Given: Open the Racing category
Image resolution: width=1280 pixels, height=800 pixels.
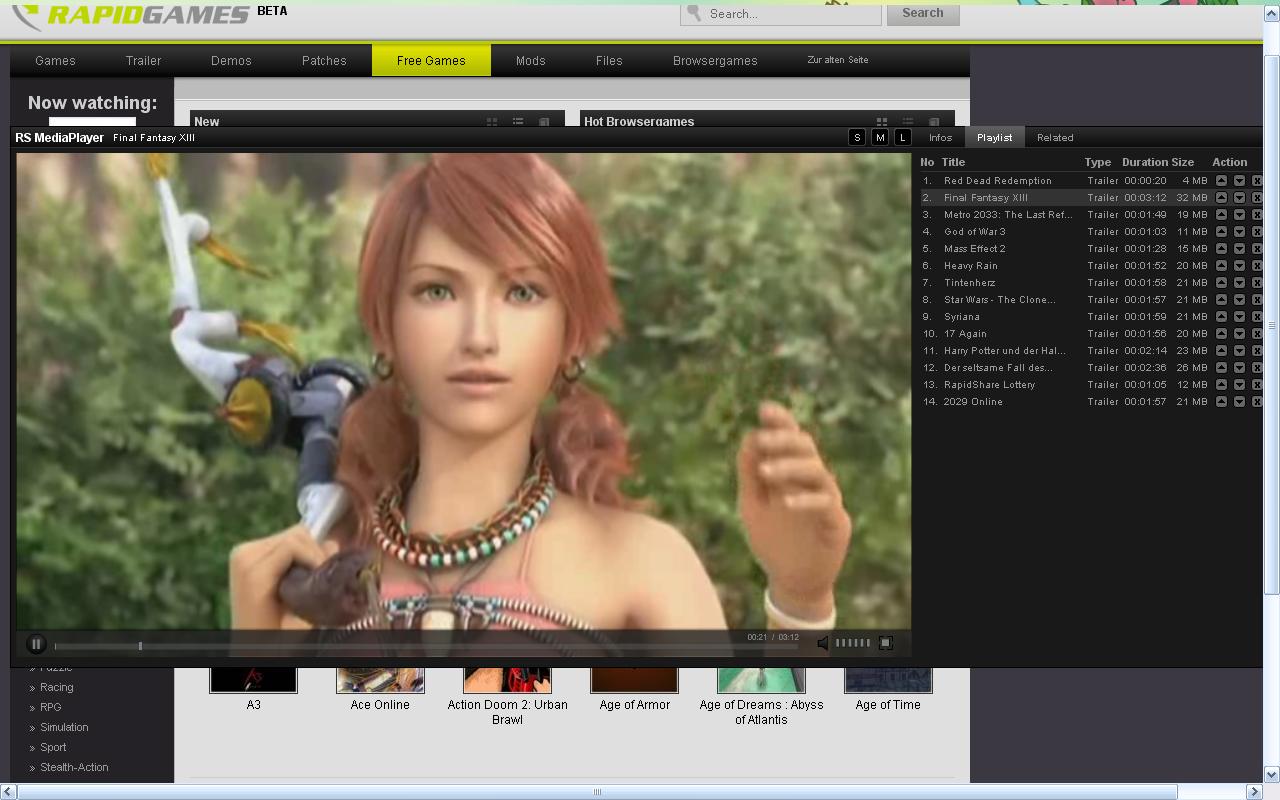Looking at the screenshot, I should pyautogui.click(x=57, y=687).
